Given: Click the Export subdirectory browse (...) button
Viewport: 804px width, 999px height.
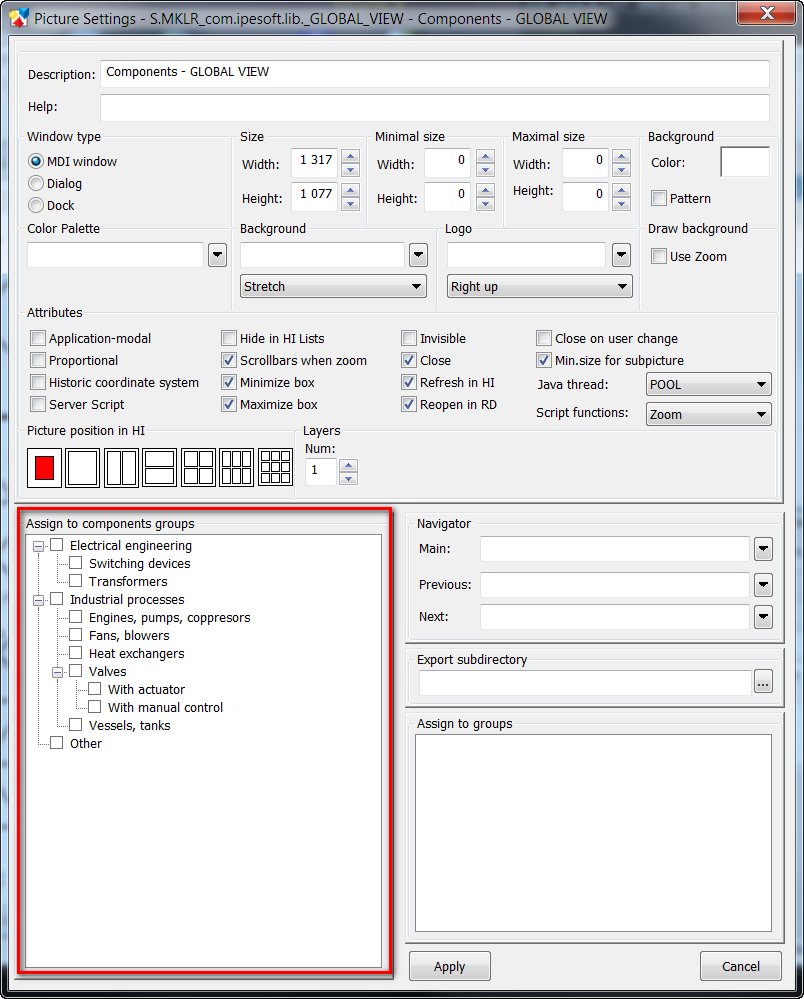Looking at the screenshot, I should click(763, 683).
